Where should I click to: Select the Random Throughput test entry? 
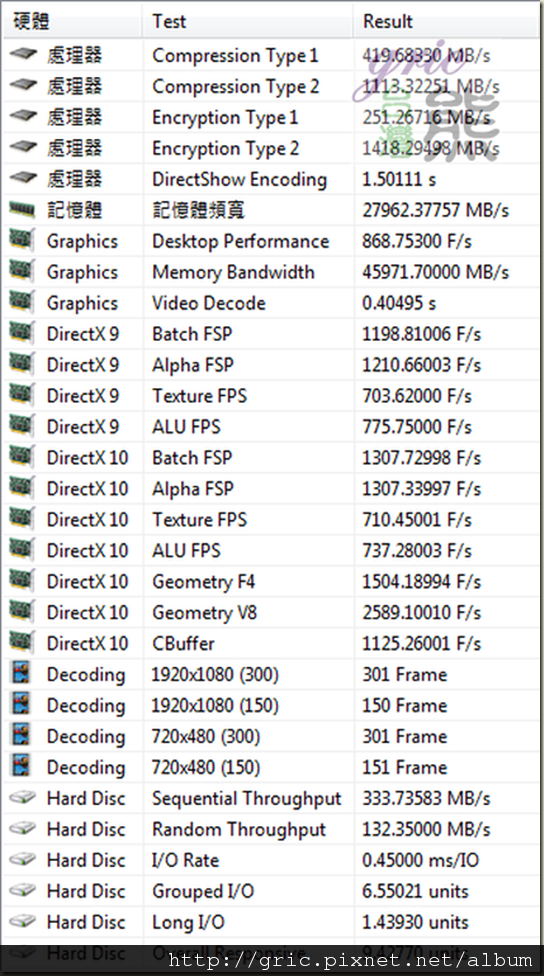(x=239, y=829)
